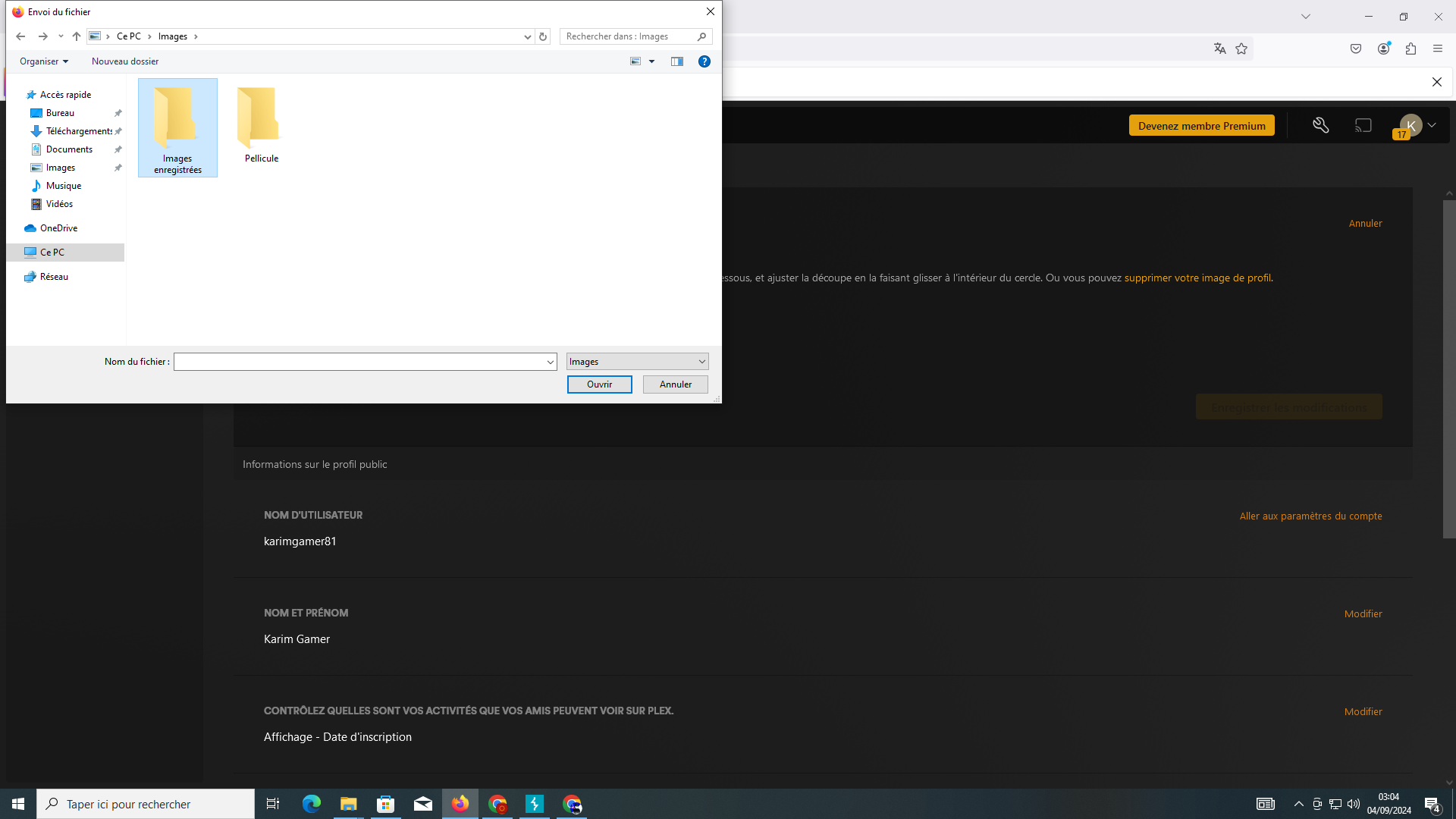Refresh the Images folder listing
Viewport: 1456px width, 819px height.
(543, 36)
